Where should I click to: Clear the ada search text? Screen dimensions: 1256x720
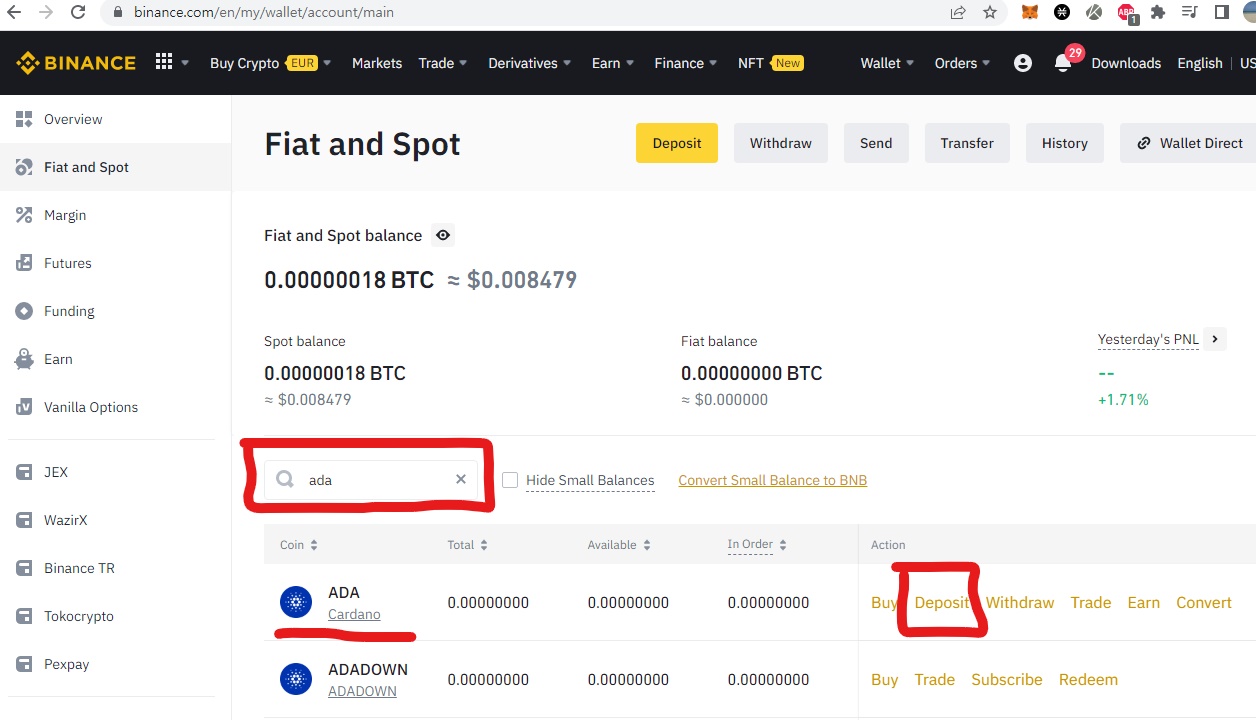click(x=461, y=479)
